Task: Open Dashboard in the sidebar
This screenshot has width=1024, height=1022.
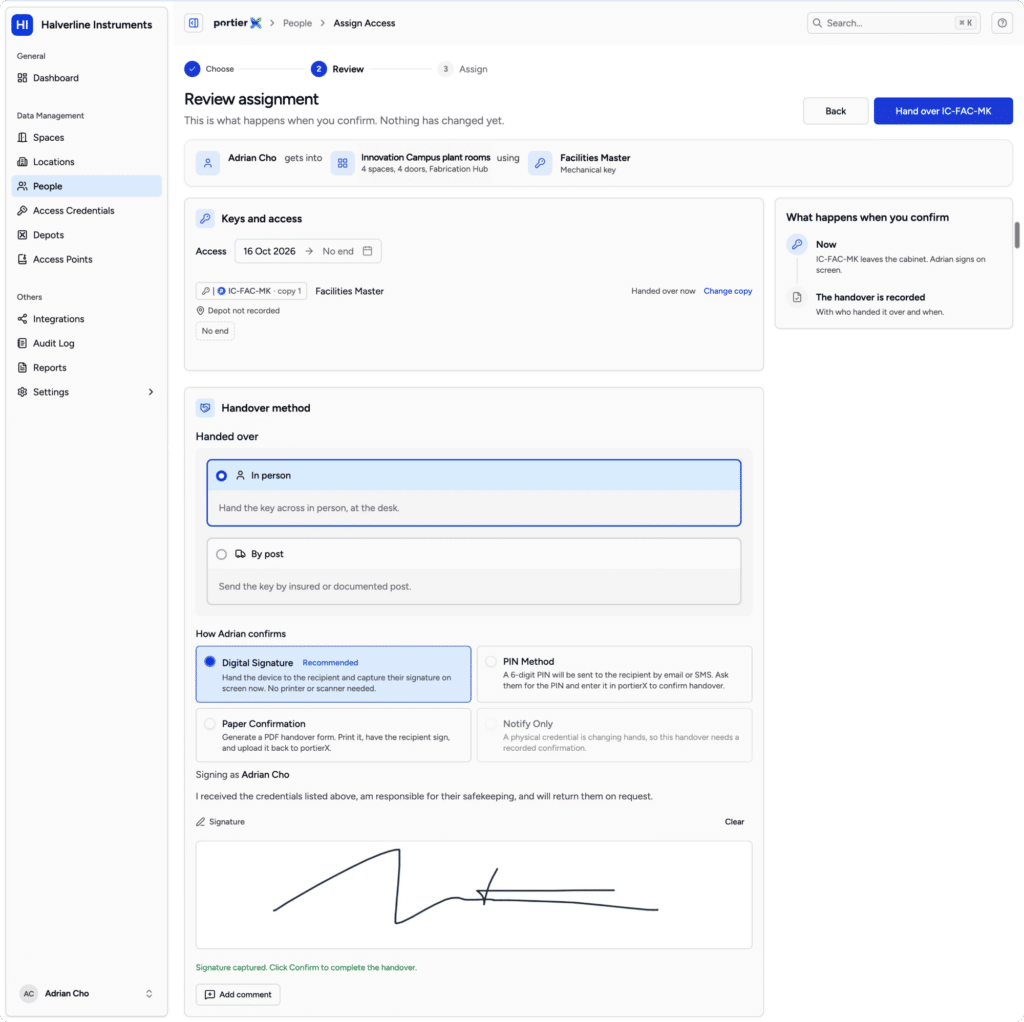Action: point(86,78)
